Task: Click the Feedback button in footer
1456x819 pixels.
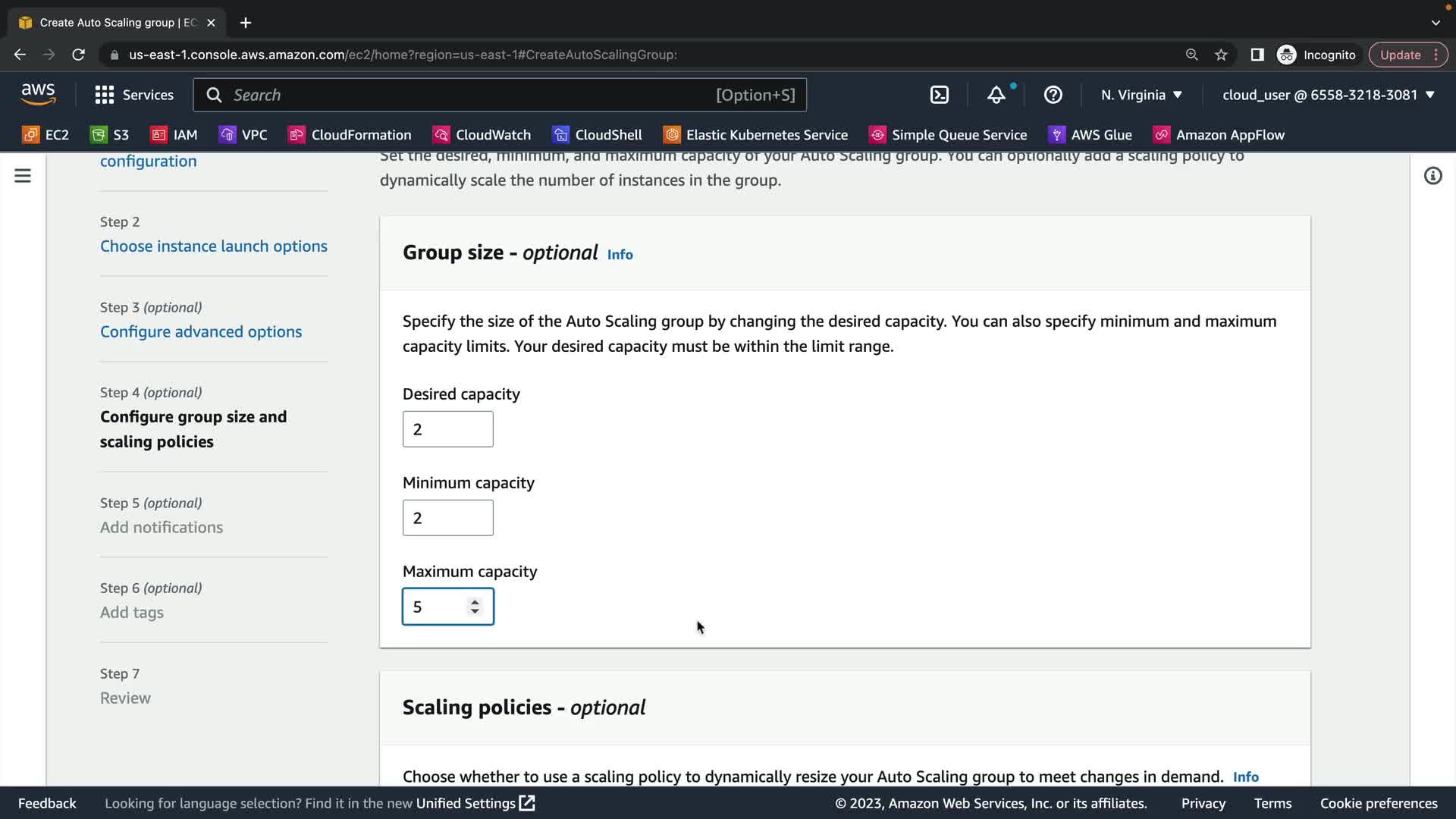Action: (x=47, y=803)
